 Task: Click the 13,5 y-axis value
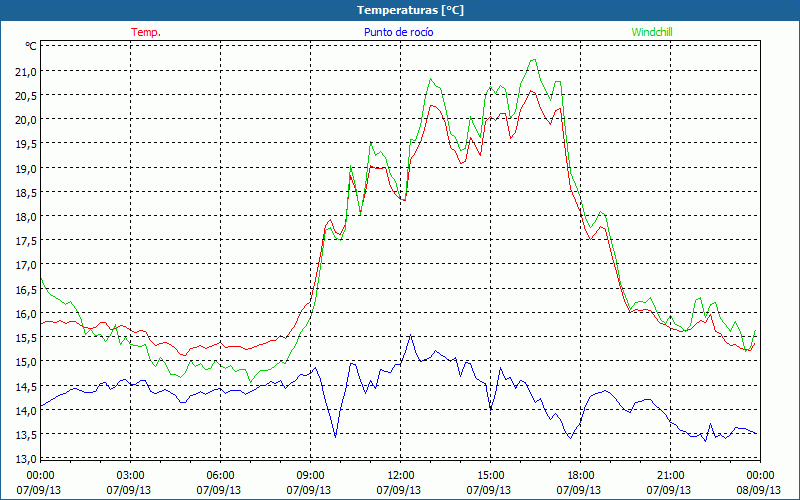pos(26,435)
